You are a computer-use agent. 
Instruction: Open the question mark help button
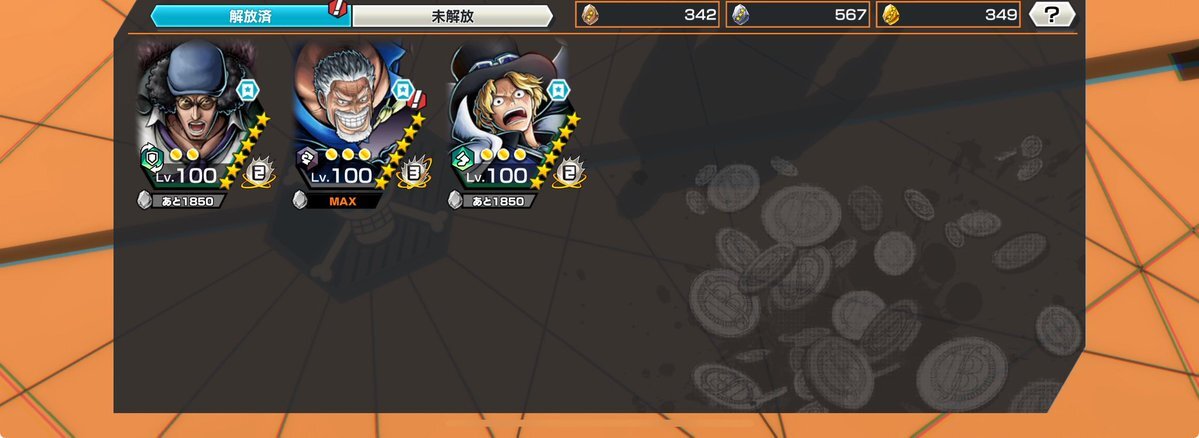point(1051,15)
